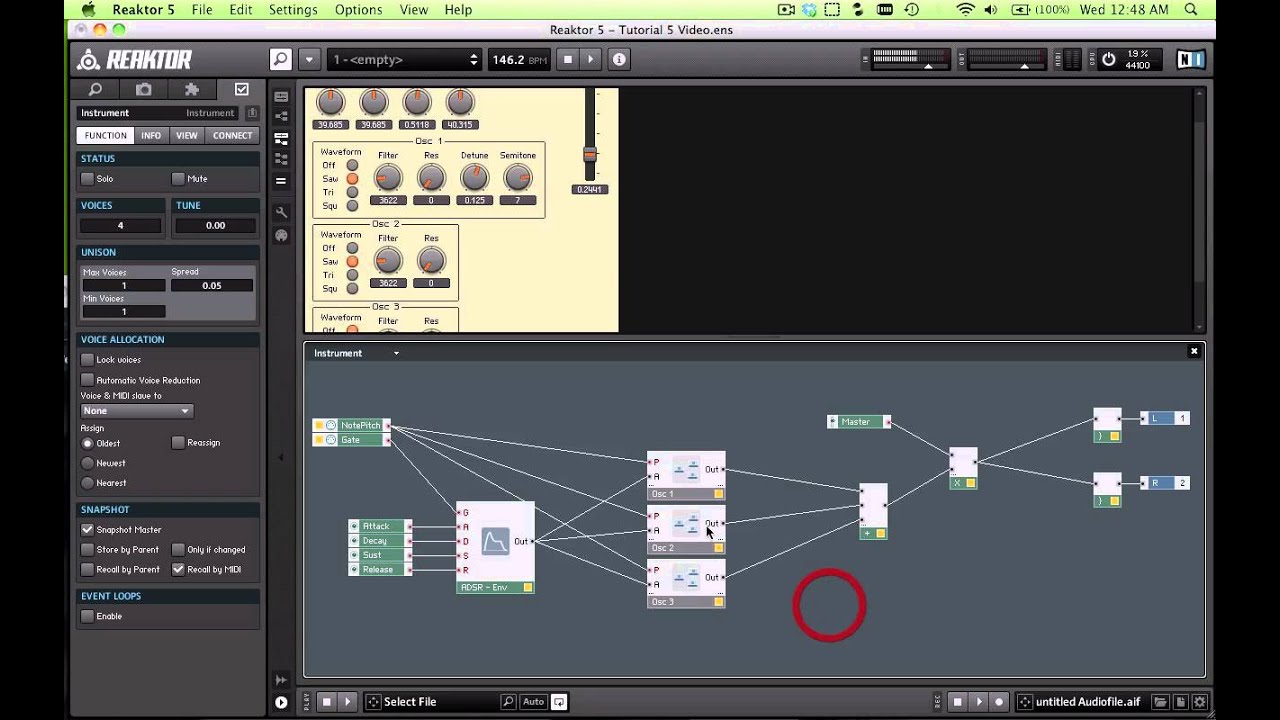Switch to the CONNECT tab
This screenshot has width=1280, height=720.
point(232,135)
